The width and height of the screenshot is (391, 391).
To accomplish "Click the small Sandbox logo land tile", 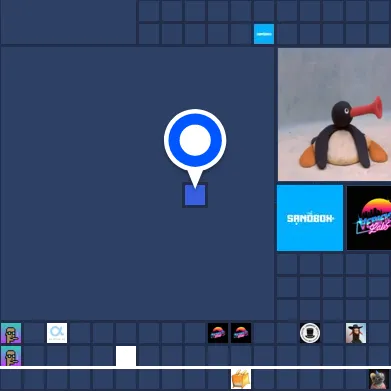I will (264, 34).
